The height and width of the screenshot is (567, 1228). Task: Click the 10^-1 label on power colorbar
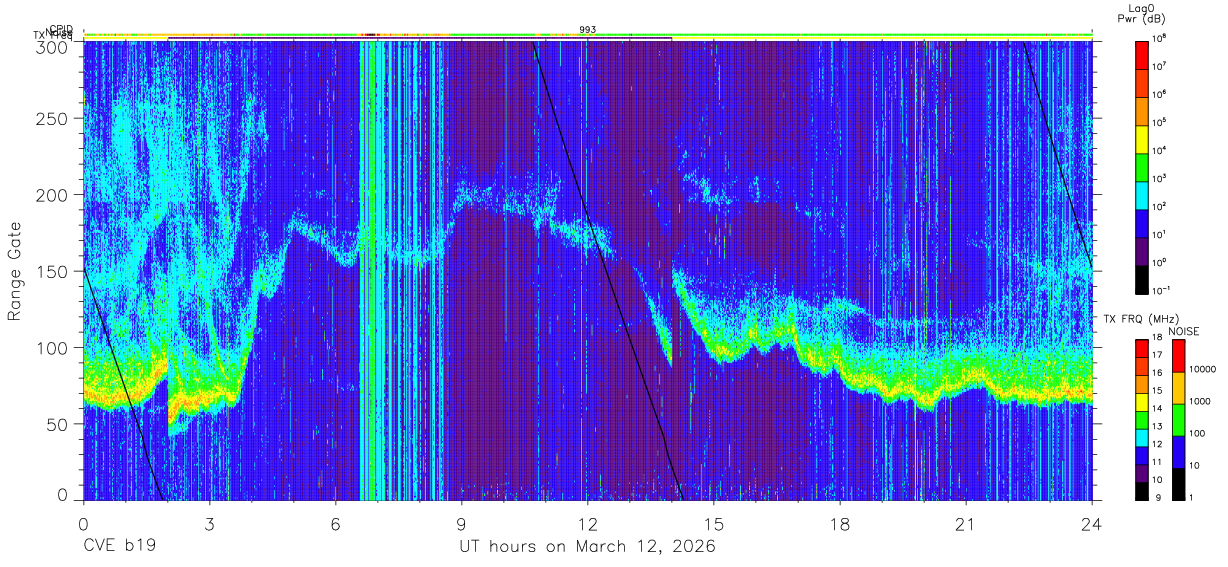coord(1162,290)
